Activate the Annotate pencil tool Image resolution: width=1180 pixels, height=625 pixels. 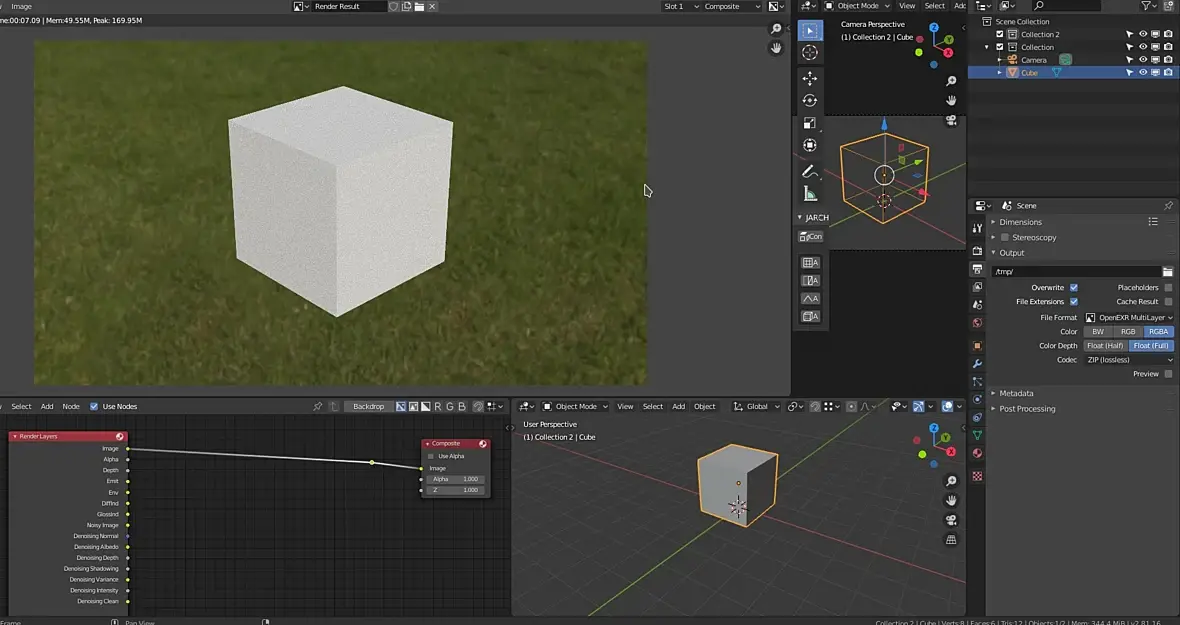point(810,172)
